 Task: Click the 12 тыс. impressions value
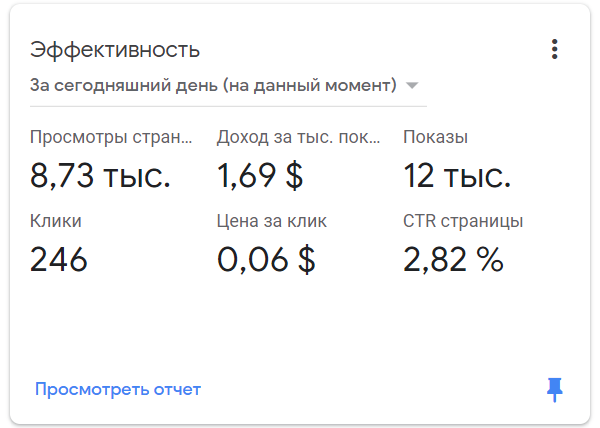(x=457, y=177)
